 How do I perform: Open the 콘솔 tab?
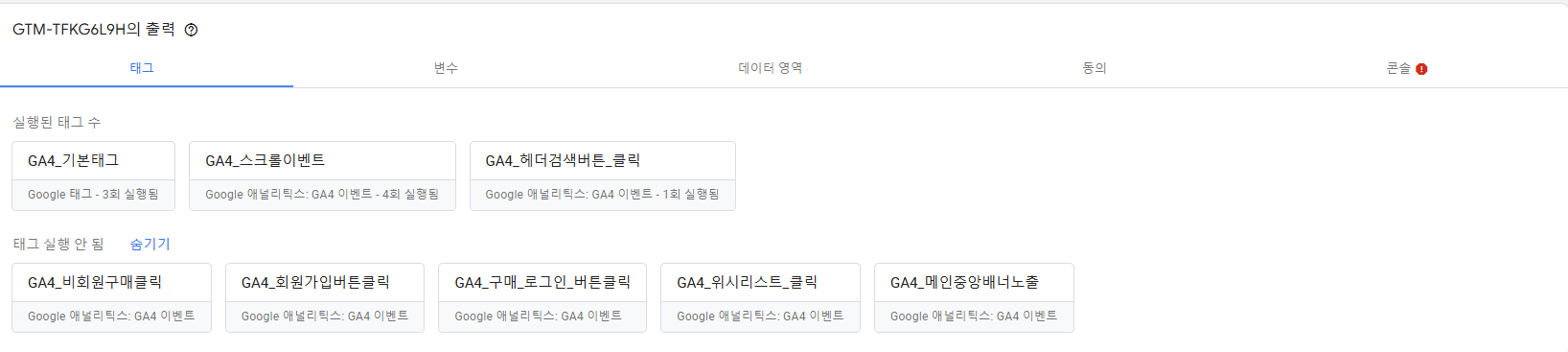click(x=1406, y=68)
